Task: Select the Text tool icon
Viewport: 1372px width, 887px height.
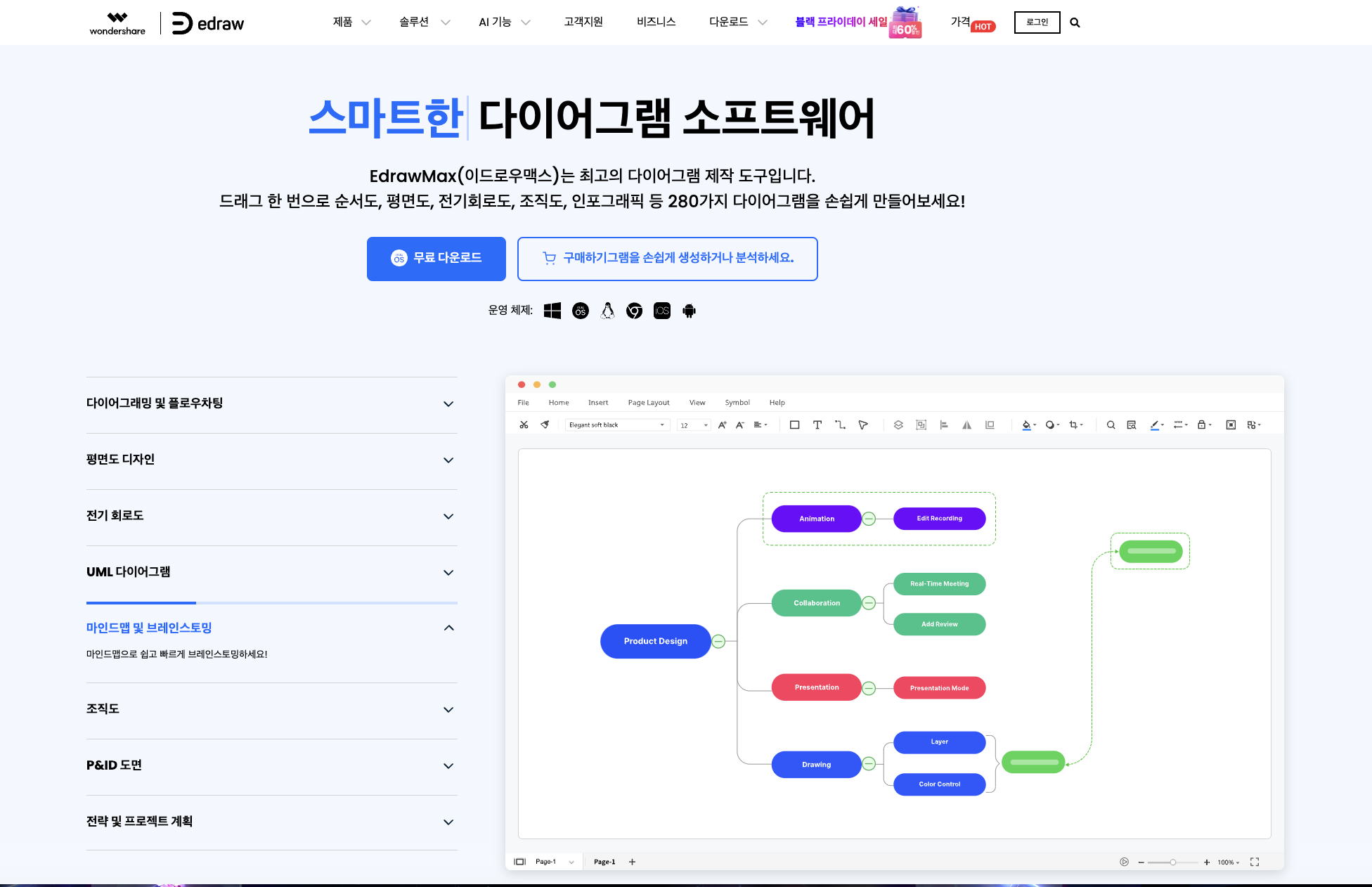Action: [x=817, y=425]
